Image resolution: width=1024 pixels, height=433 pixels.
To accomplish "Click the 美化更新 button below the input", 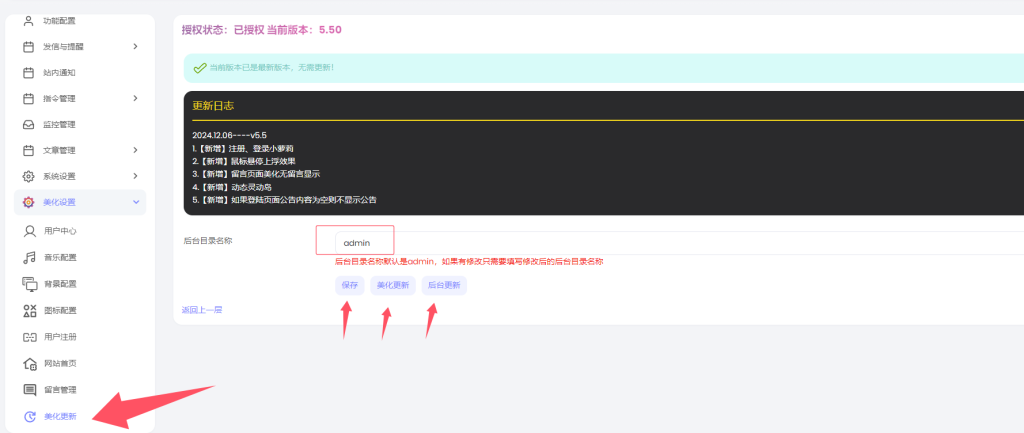I will tap(391, 285).
